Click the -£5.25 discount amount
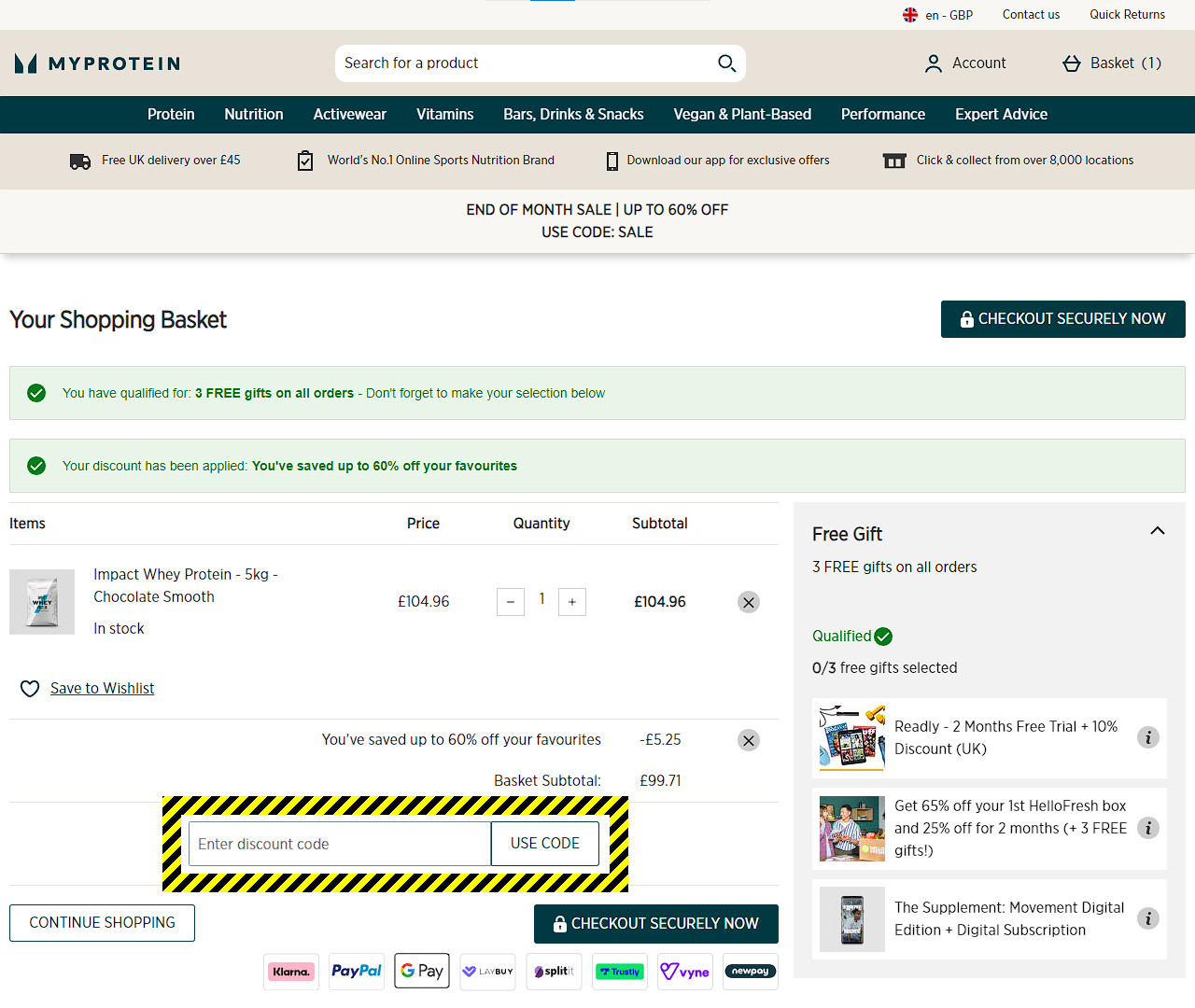Screen dimensions: 1195x1008 pos(660,740)
